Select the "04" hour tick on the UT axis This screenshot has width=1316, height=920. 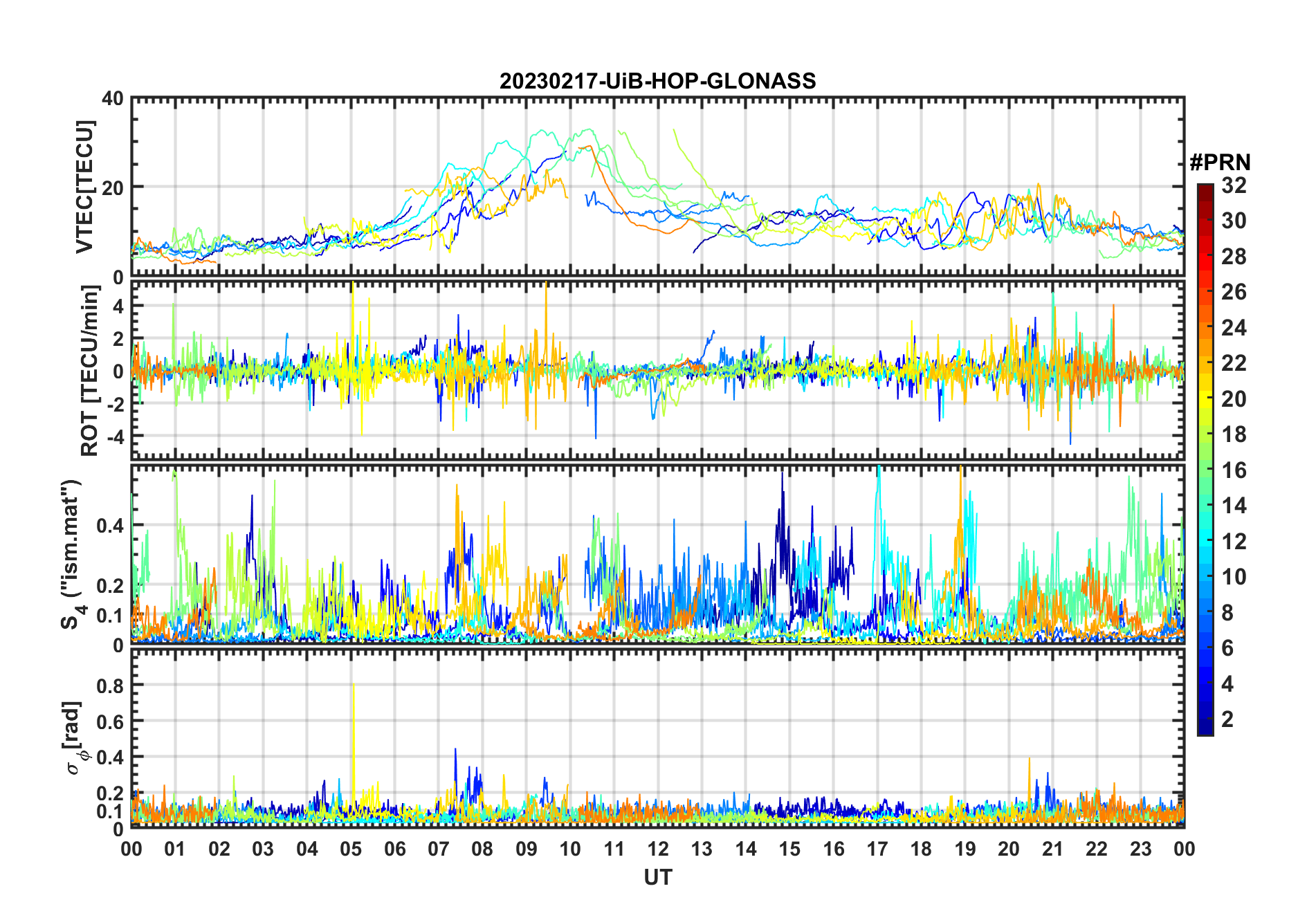[x=307, y=849]
